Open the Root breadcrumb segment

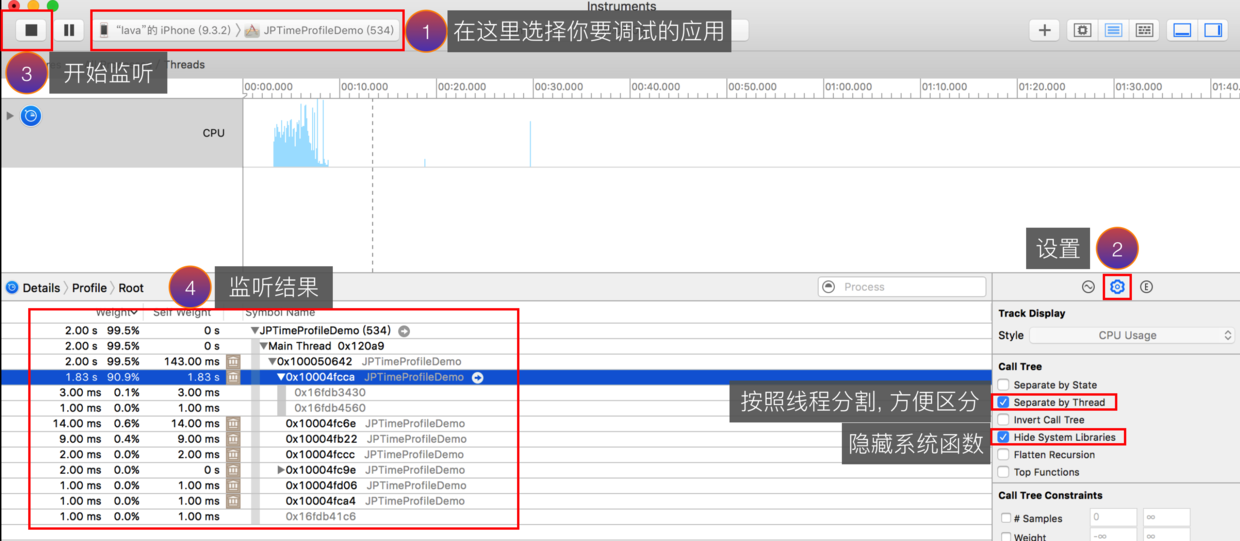[131, 288]
